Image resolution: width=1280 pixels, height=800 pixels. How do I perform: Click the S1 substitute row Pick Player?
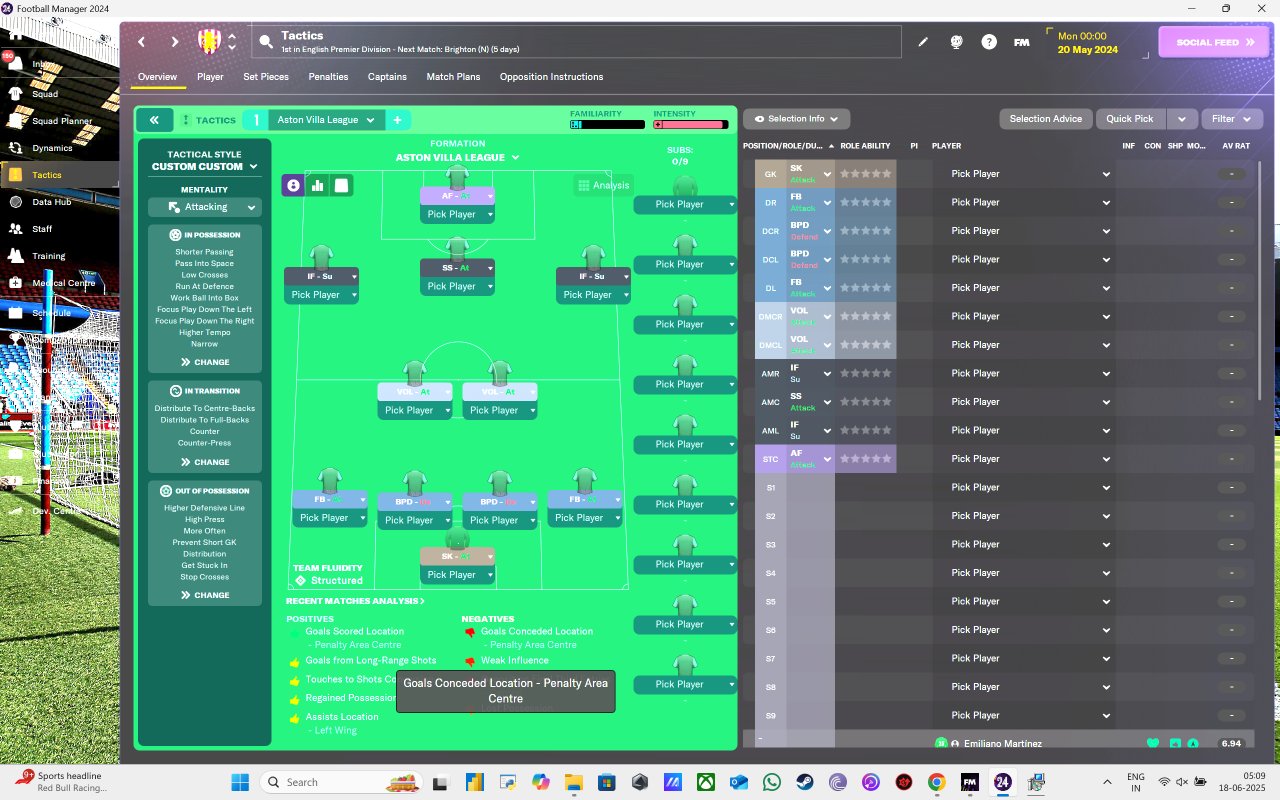pos(1030,488)
